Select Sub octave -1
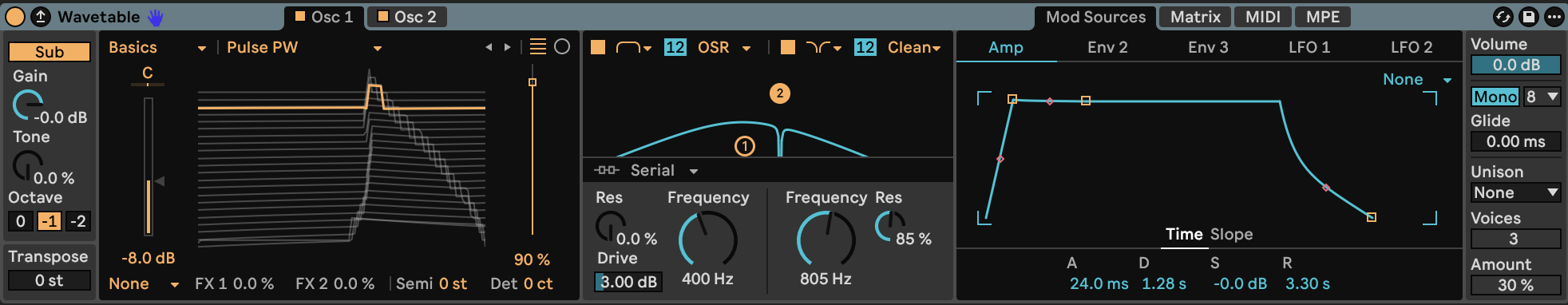Image resolution: width=1568 pixels, height=305 pixels. pos(49,221)
